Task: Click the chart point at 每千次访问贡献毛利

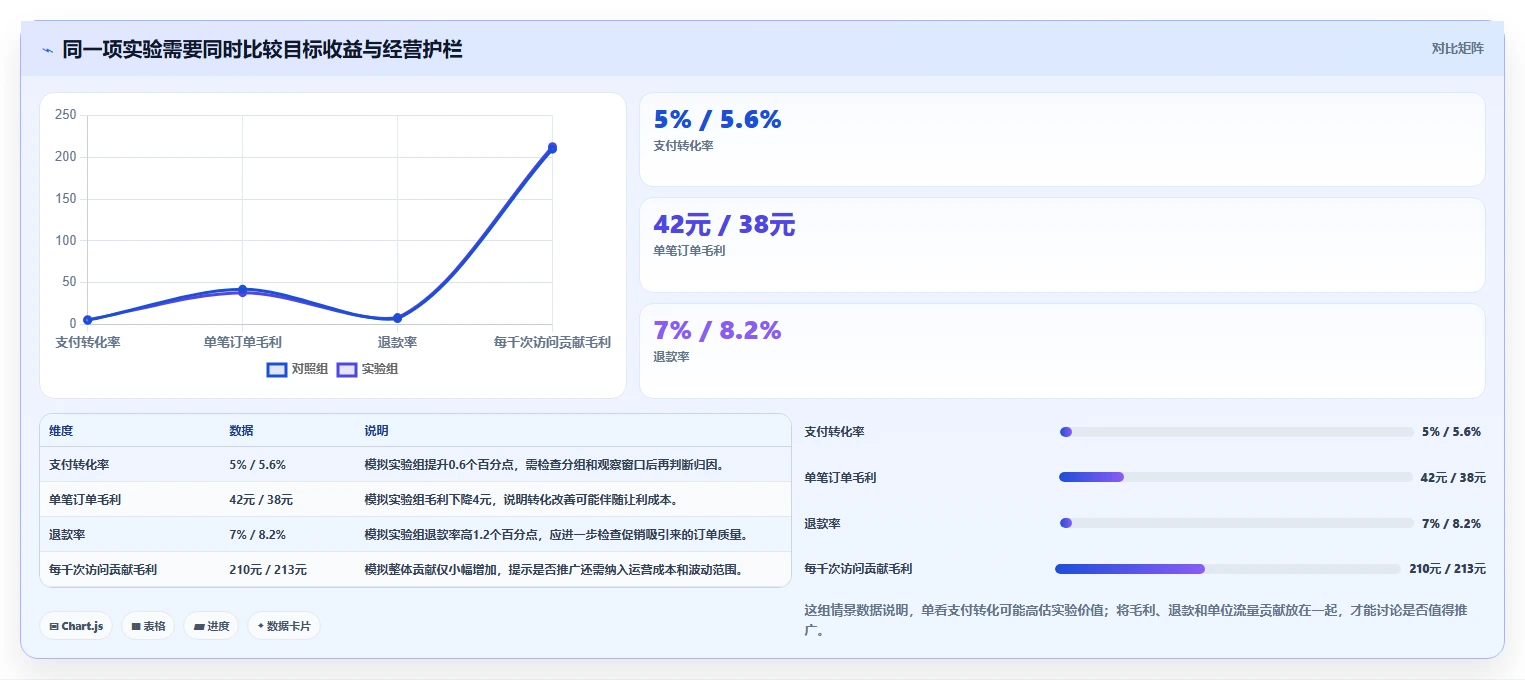Action: point(552,147)
